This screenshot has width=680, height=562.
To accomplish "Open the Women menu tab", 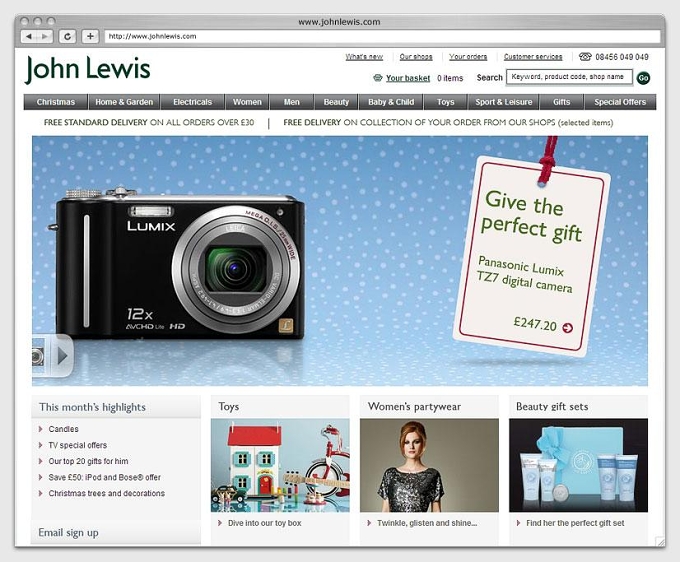I will point(247,102).
